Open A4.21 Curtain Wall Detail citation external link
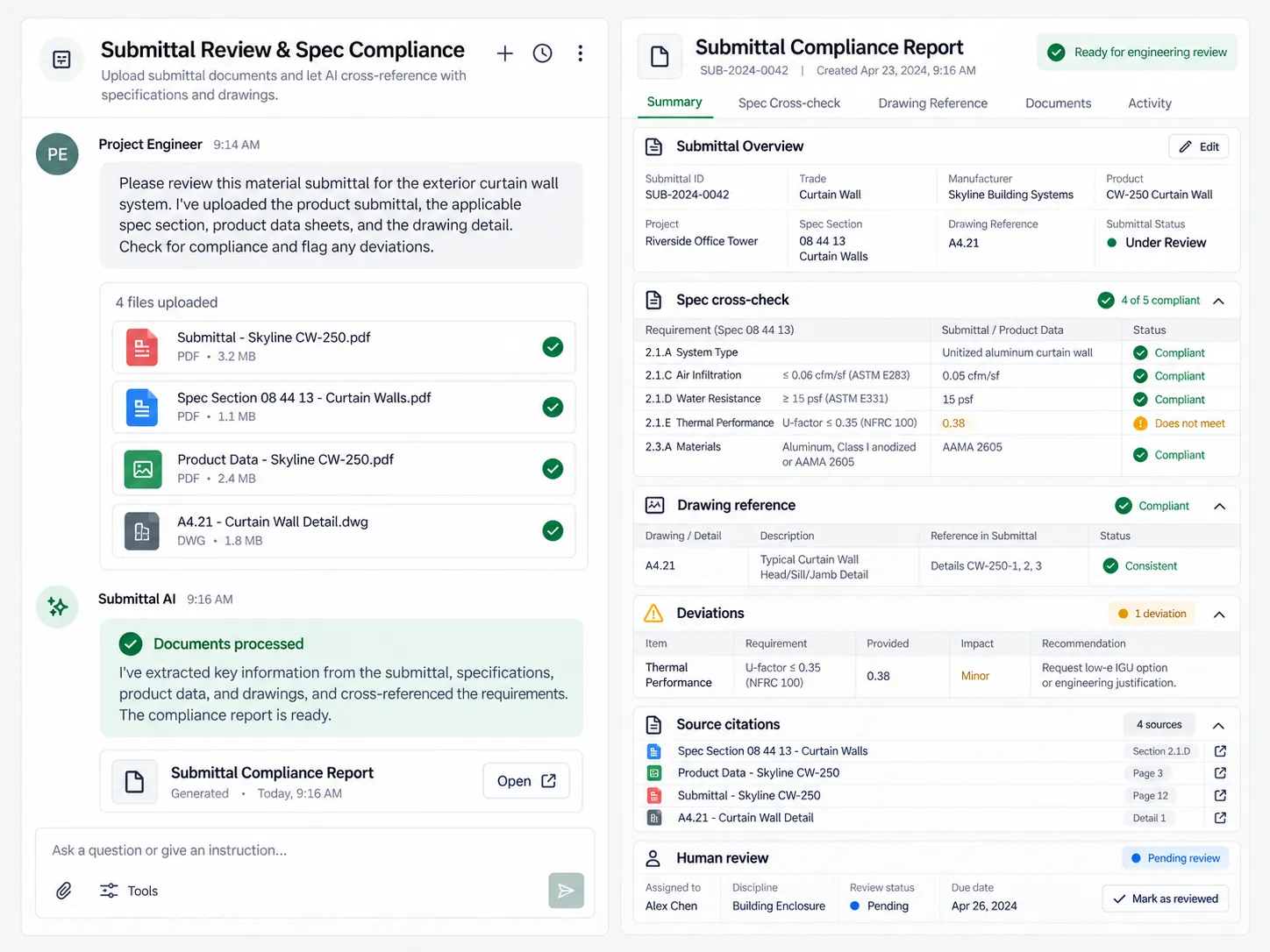The width and height of the screenshot is (1270, 952). click(1220, 818)
